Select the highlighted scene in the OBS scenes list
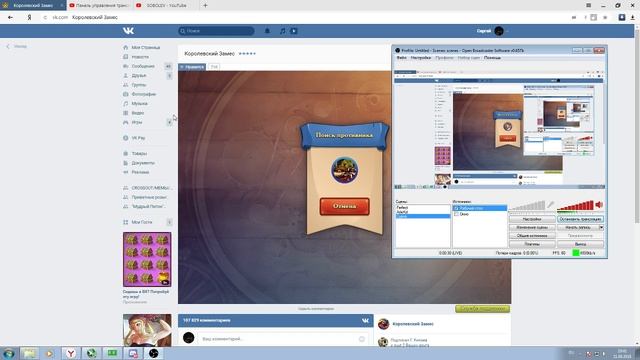640x360 pixels. click(423, 216)
